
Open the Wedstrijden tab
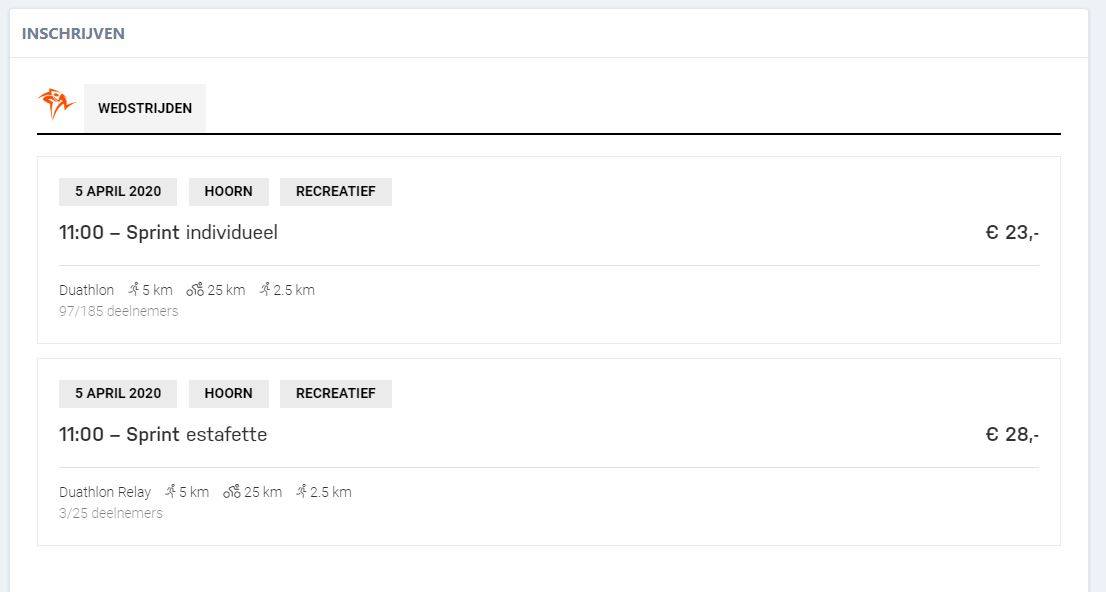145,108
